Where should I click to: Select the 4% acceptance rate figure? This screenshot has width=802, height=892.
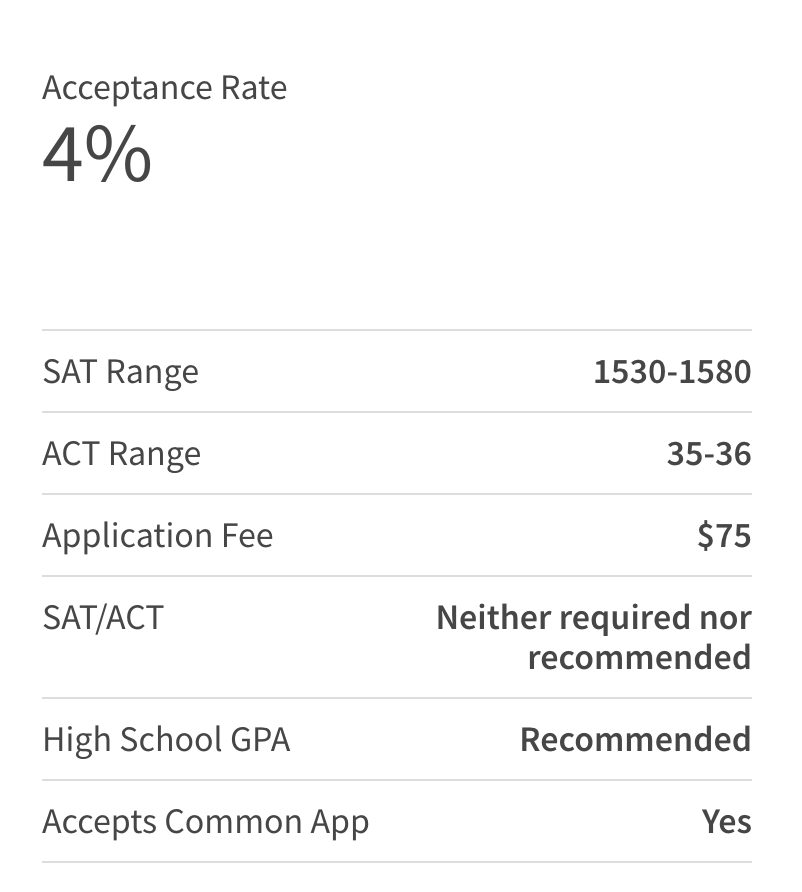tap(97, 154)
